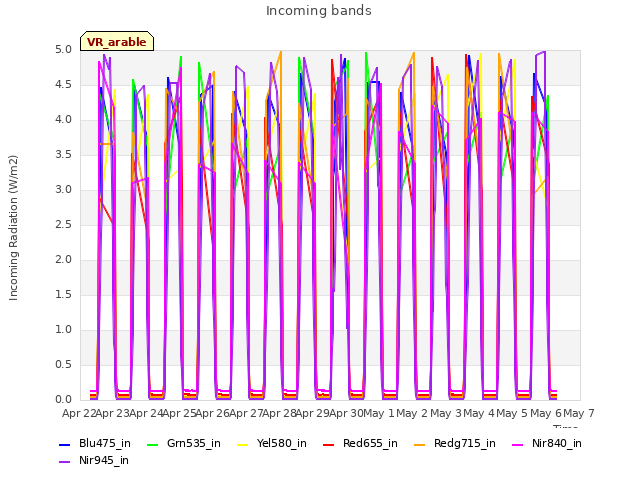Select the Grn535_in legend label
Viewport: 640px width, 480px height.
(x=194, y=444)
